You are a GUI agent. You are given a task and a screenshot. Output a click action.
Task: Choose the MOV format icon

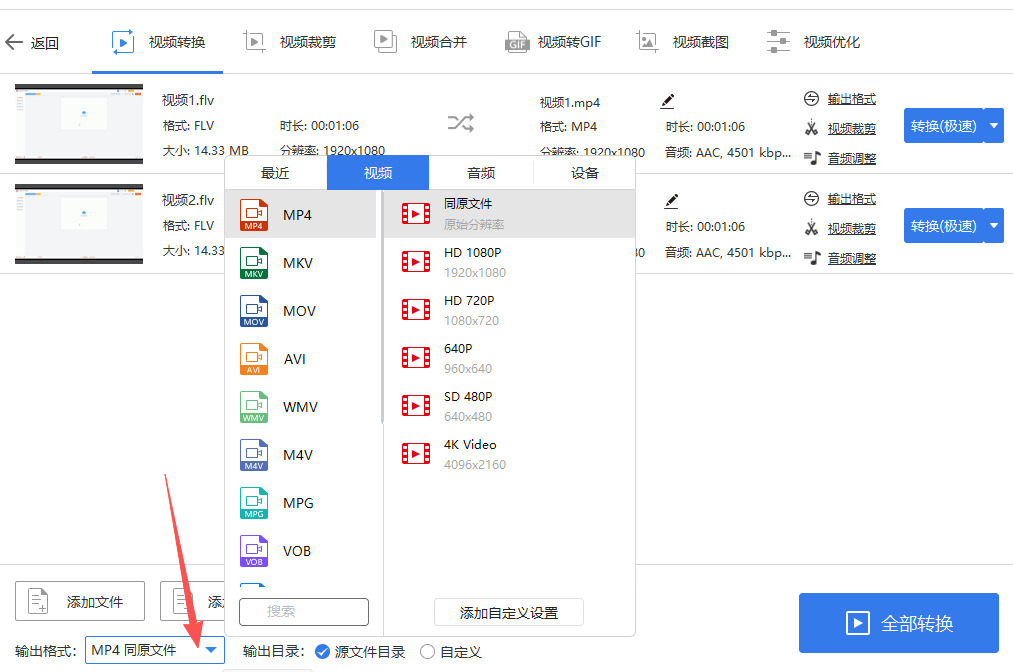254,311
